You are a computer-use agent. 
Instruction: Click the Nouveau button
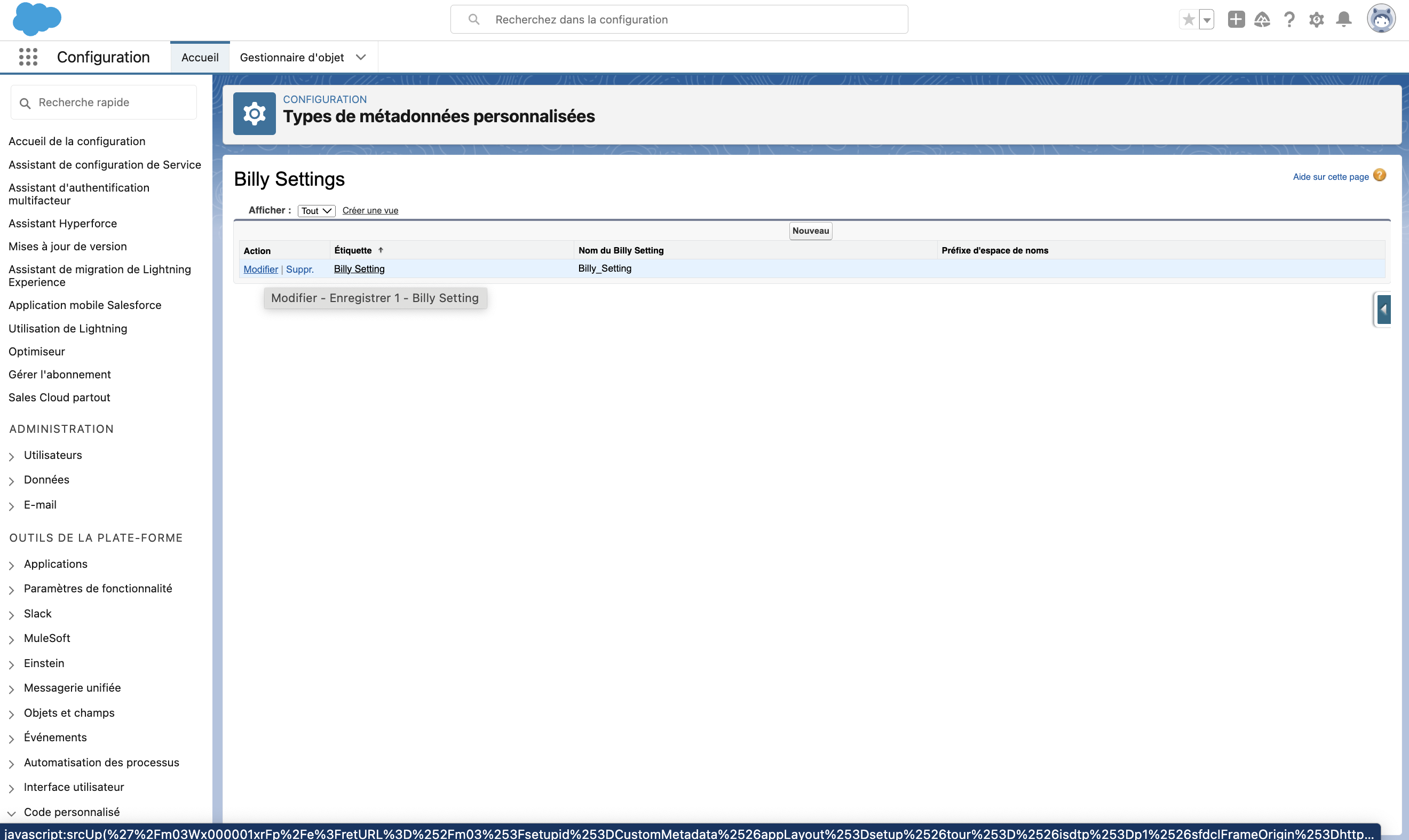[x=811, y=231]
